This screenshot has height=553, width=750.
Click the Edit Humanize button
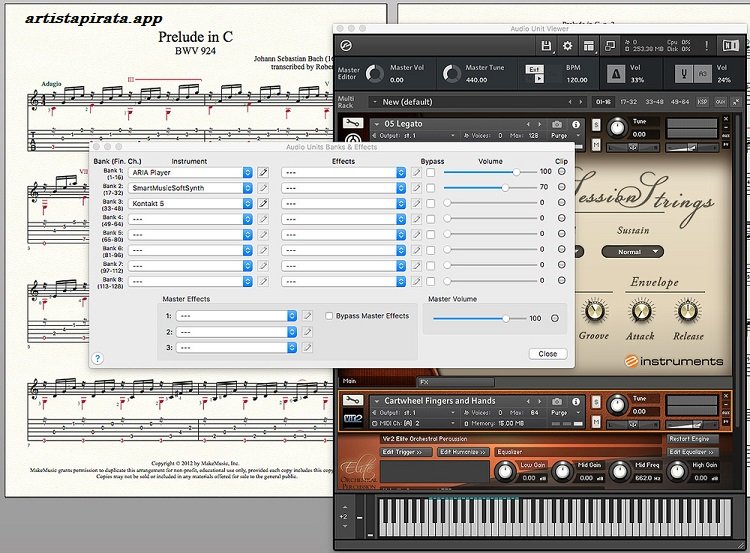462,452
